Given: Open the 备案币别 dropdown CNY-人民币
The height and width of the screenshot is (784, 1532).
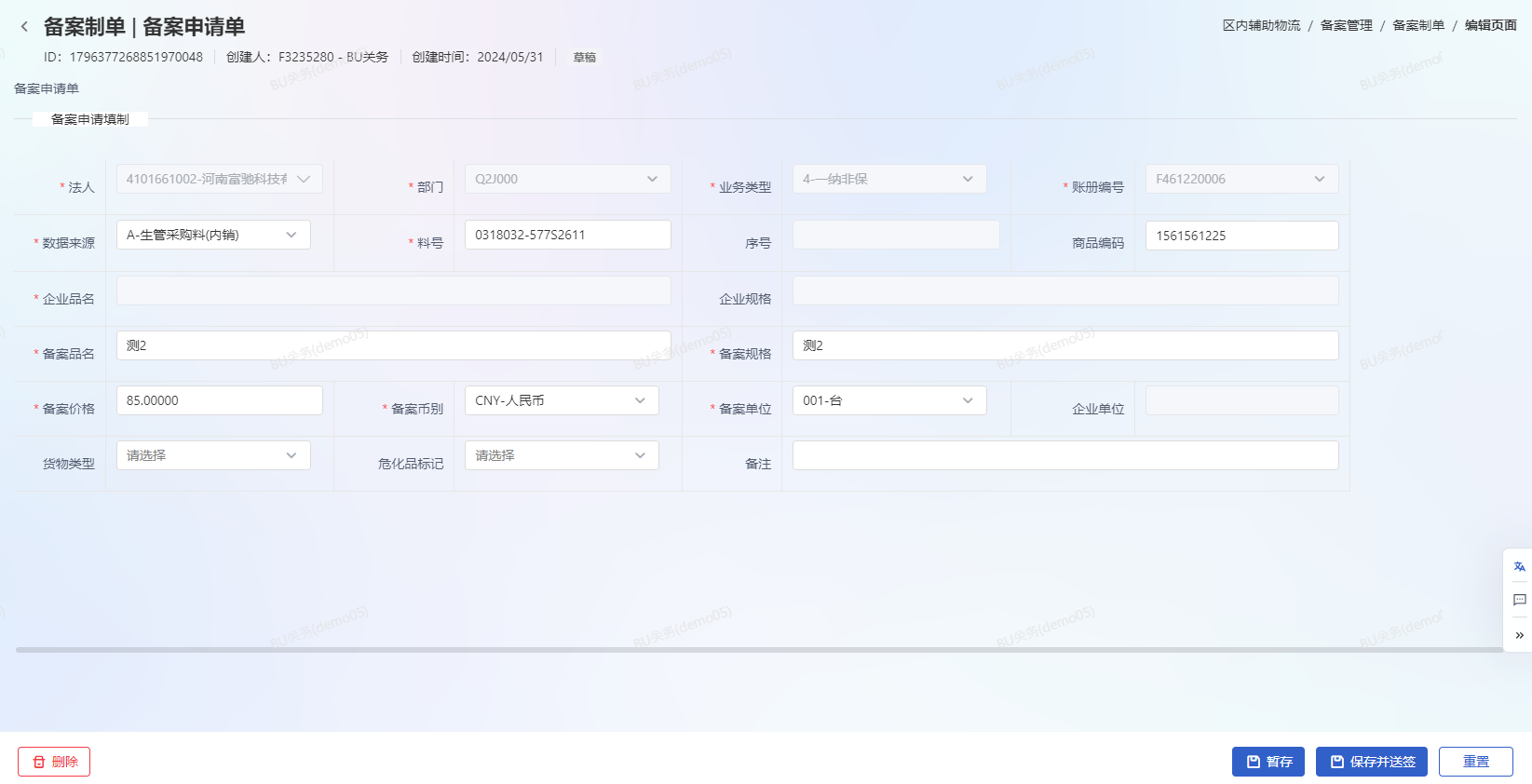Looking at the screenshot, I should (x=562, y=400).
